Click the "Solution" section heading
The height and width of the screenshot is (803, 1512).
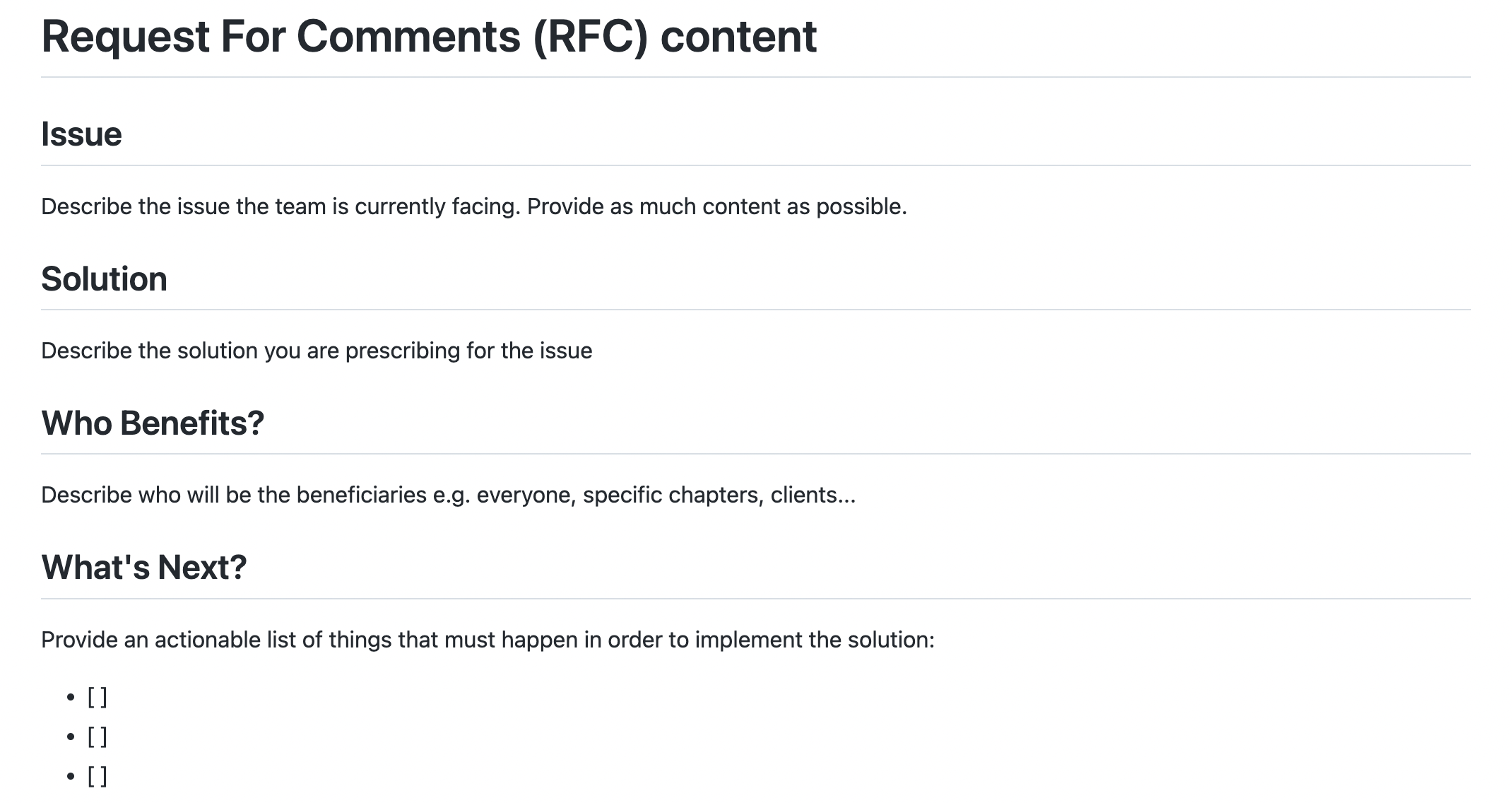click(x=104, y=279)
